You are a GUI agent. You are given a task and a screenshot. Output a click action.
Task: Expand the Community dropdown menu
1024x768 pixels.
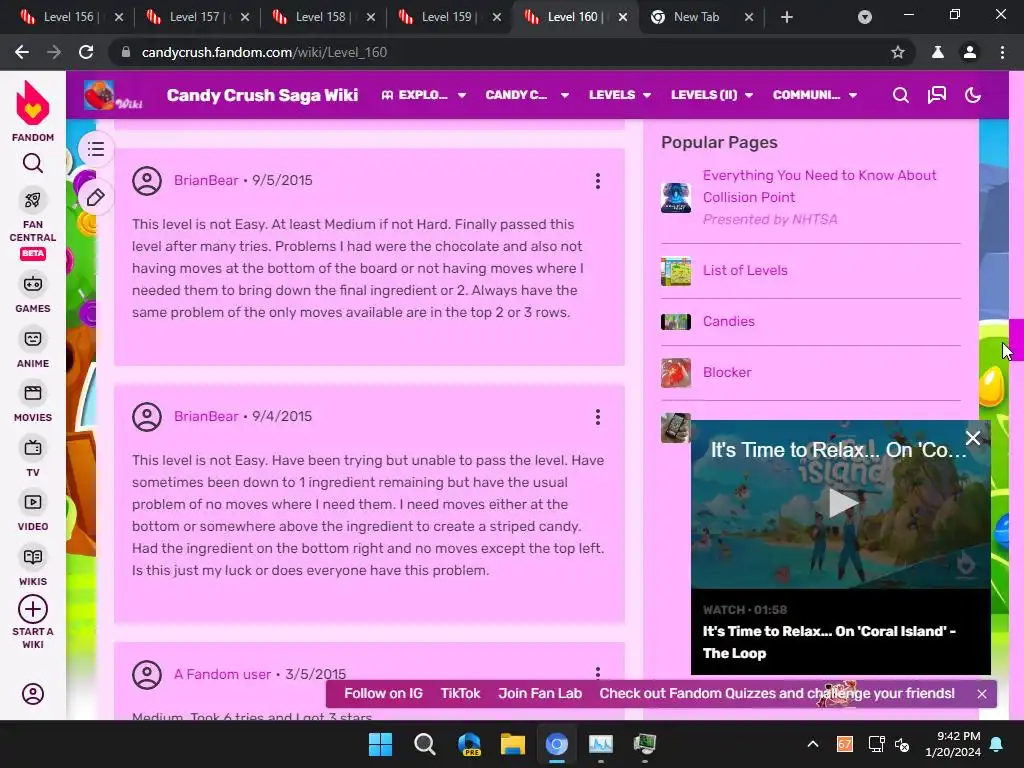point(814,95)
